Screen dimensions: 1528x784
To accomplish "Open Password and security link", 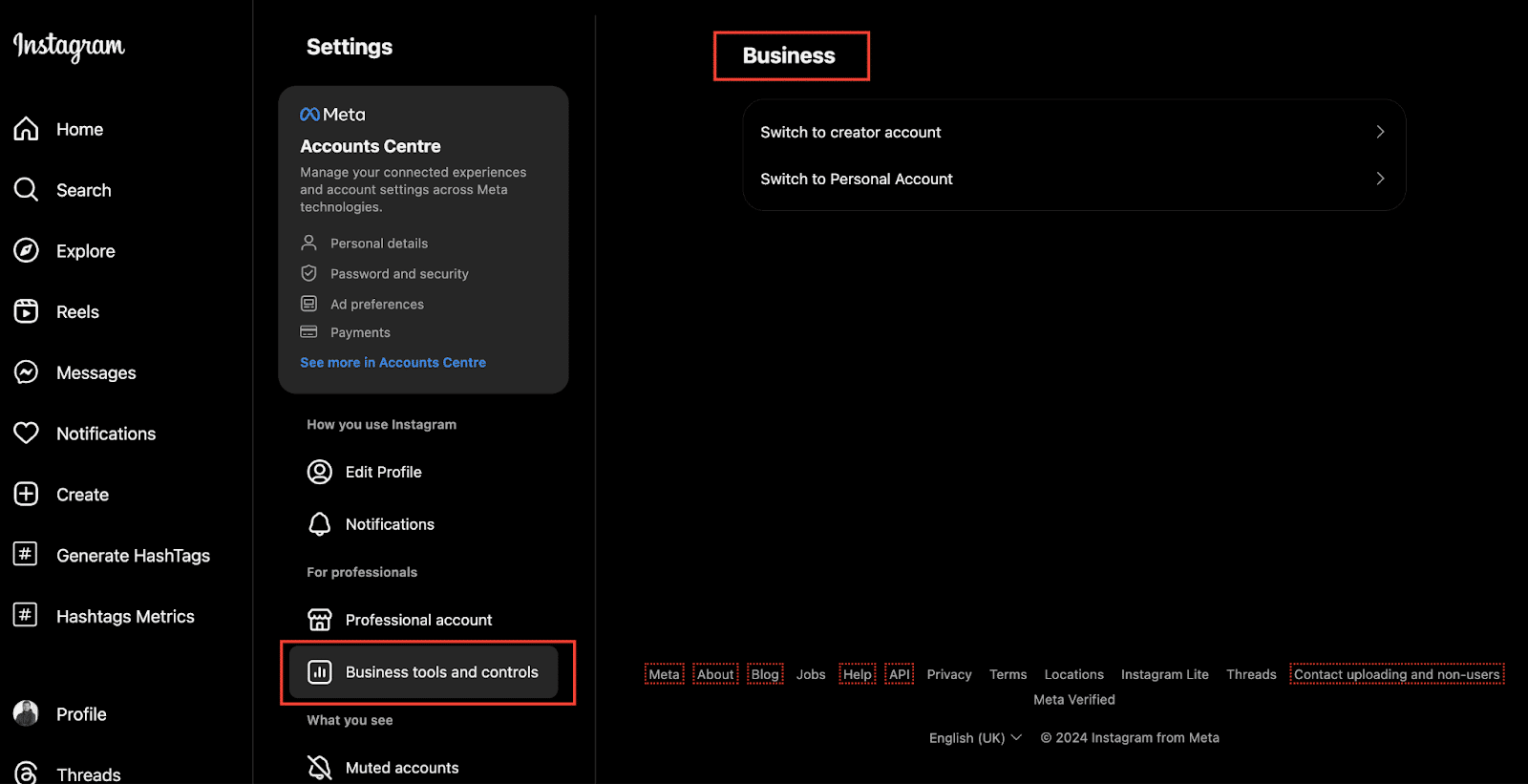I will click(399, 274).
